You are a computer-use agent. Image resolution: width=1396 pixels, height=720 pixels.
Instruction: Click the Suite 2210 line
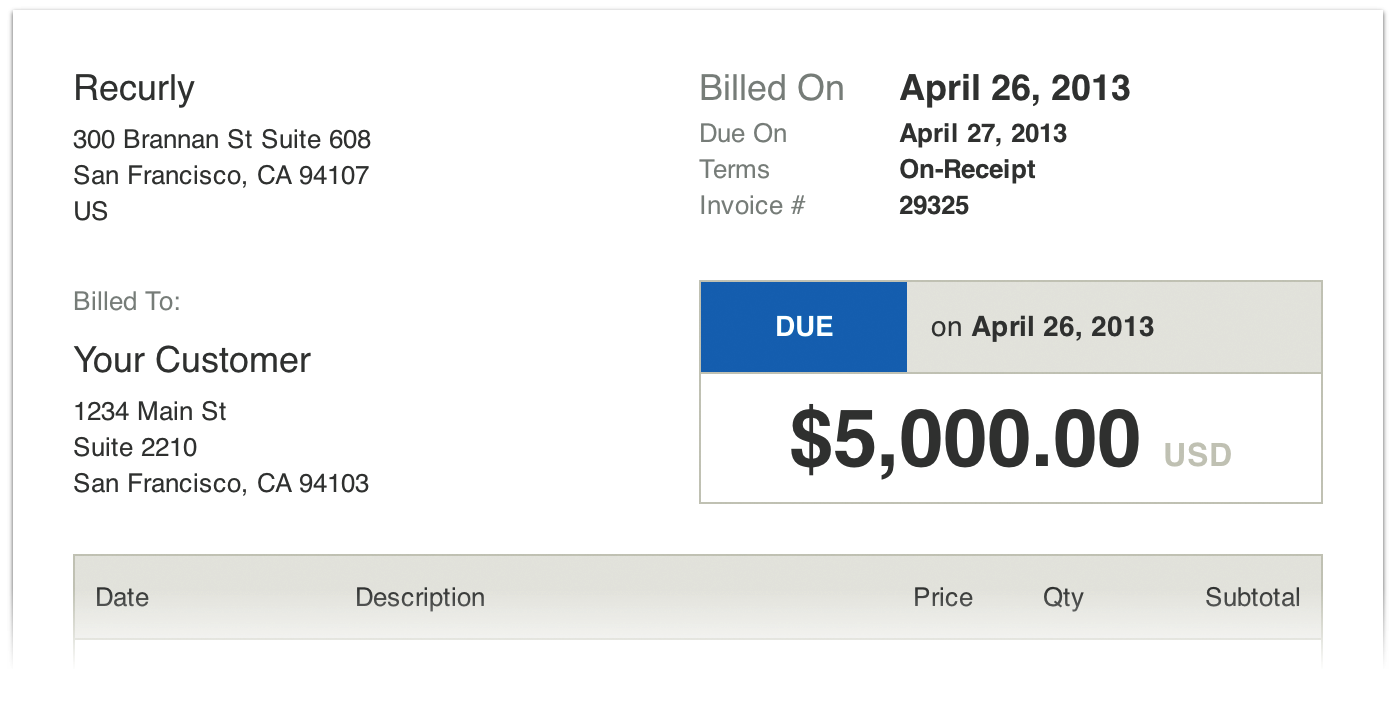coord(135,447)
